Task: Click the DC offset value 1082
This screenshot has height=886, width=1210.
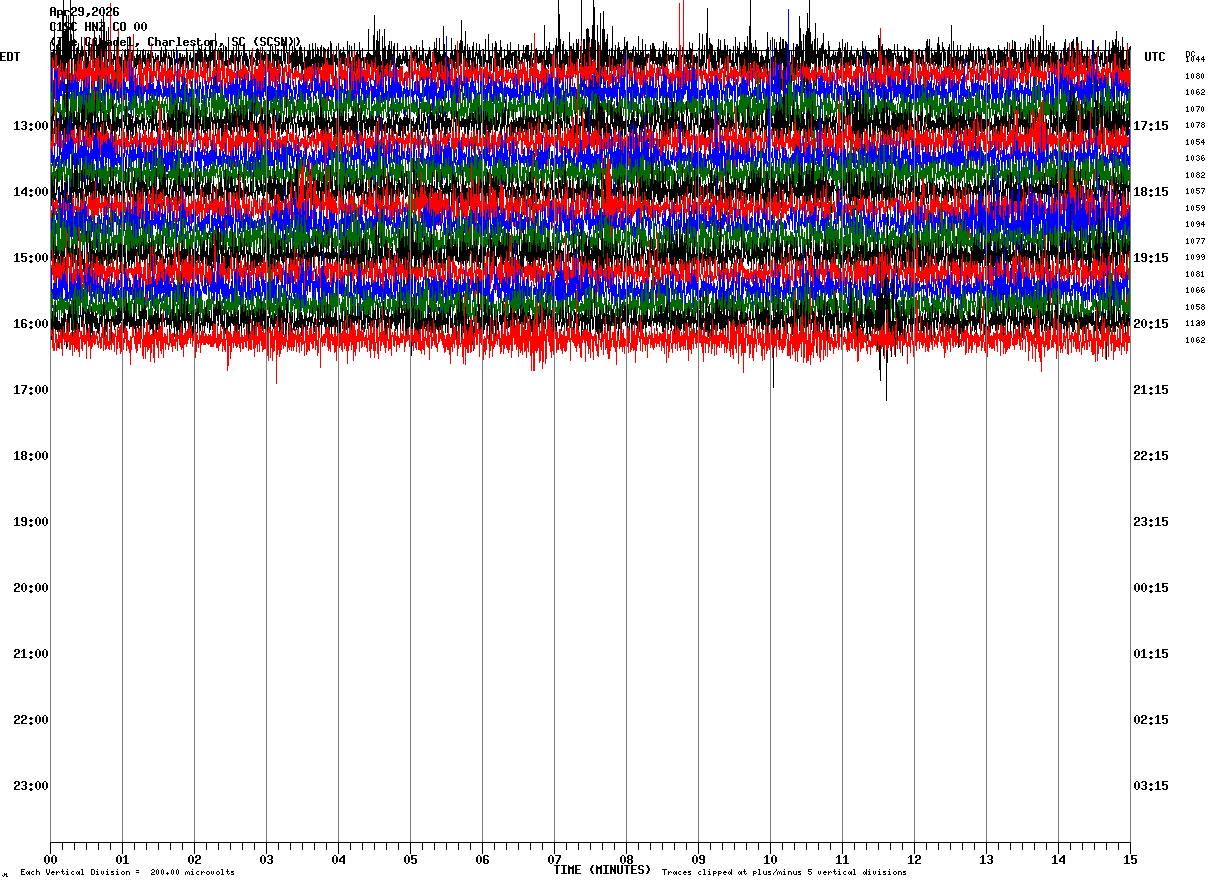Action: click(1195, 175)
